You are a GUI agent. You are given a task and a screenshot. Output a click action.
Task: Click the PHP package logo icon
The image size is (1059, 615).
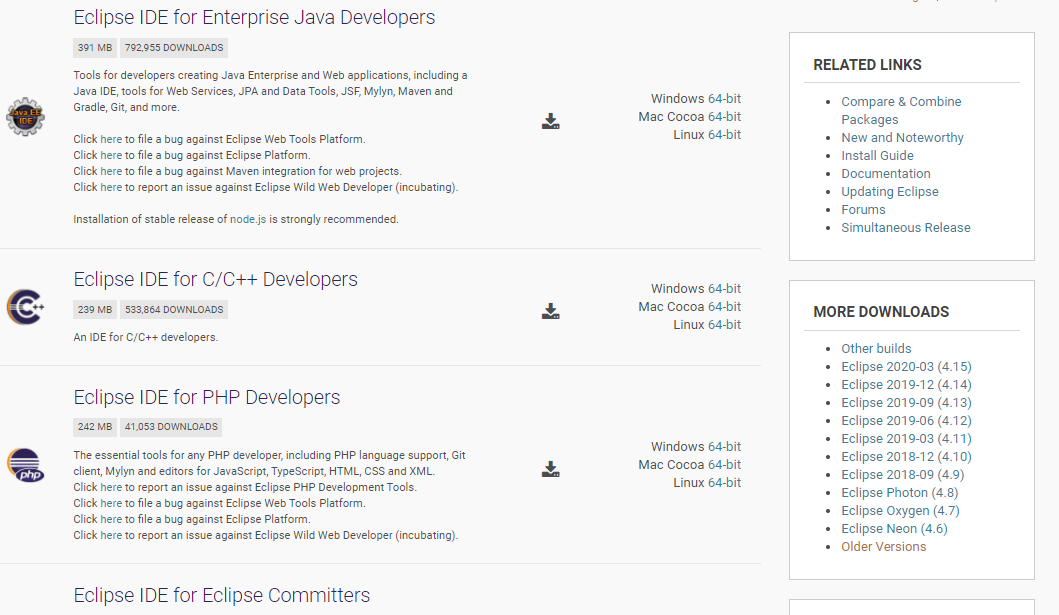(26, 465)
